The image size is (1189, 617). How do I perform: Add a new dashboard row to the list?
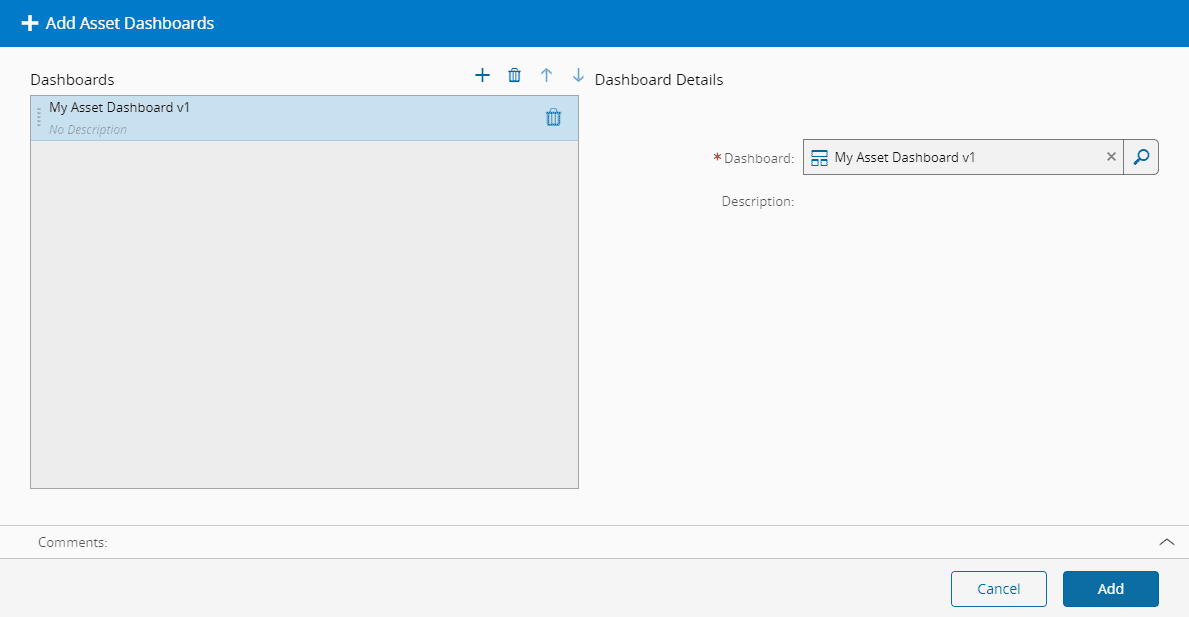[x=482, y=75]
